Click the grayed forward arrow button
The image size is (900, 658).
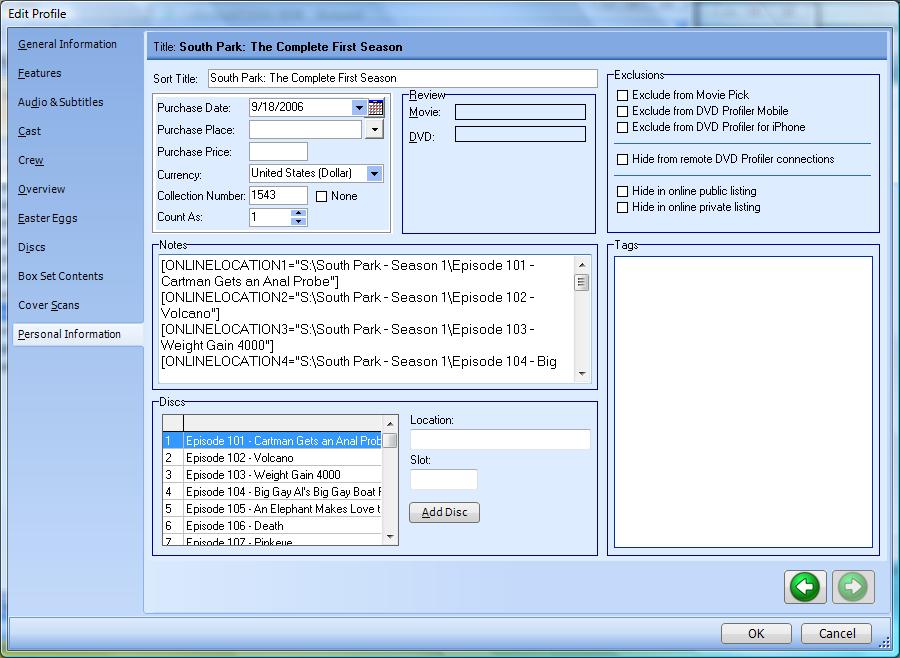pyautogui.click(x=853, y=587)
